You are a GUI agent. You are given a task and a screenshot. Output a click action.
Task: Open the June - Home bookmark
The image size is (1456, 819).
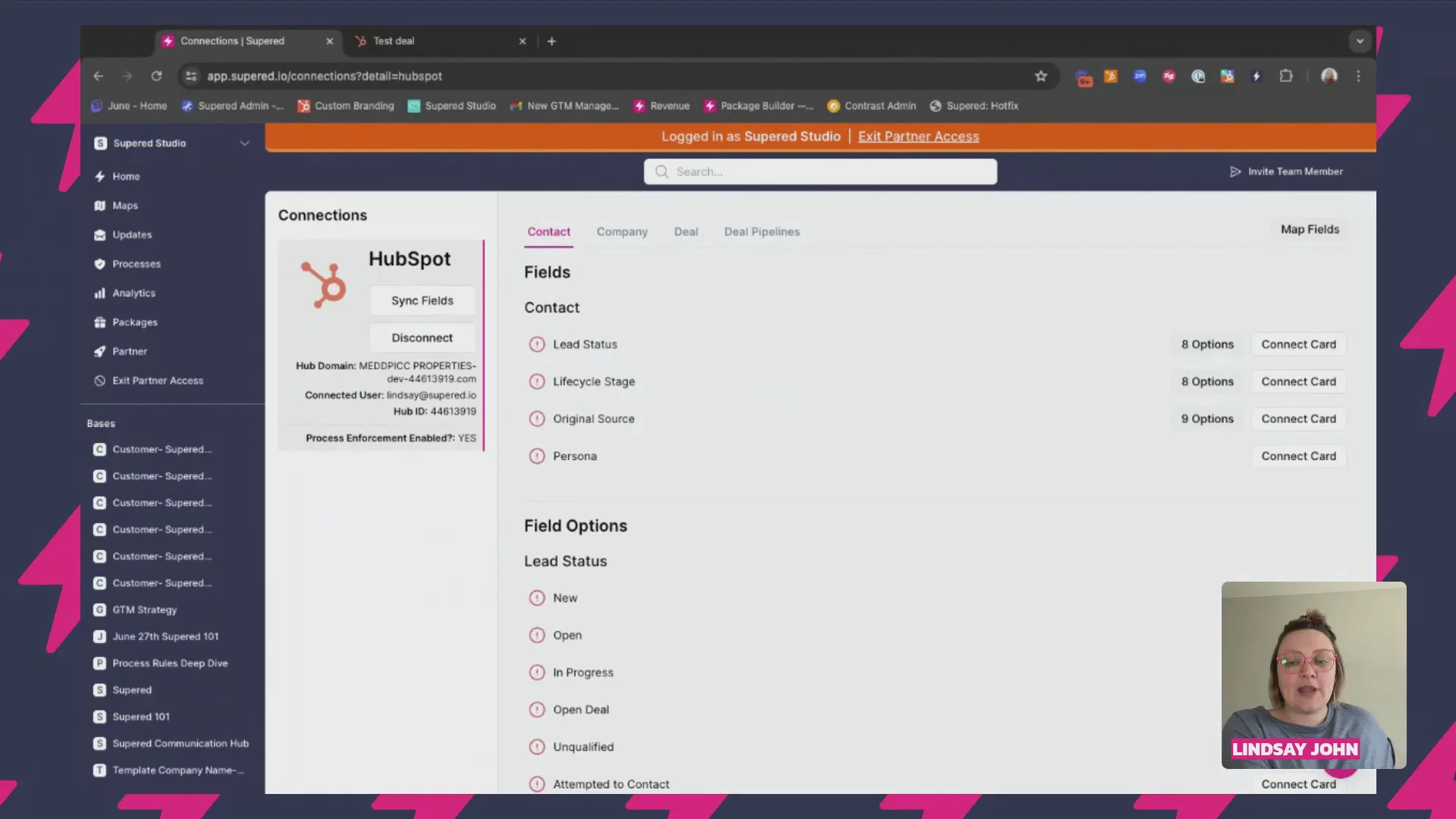click(x=129, y=106)
